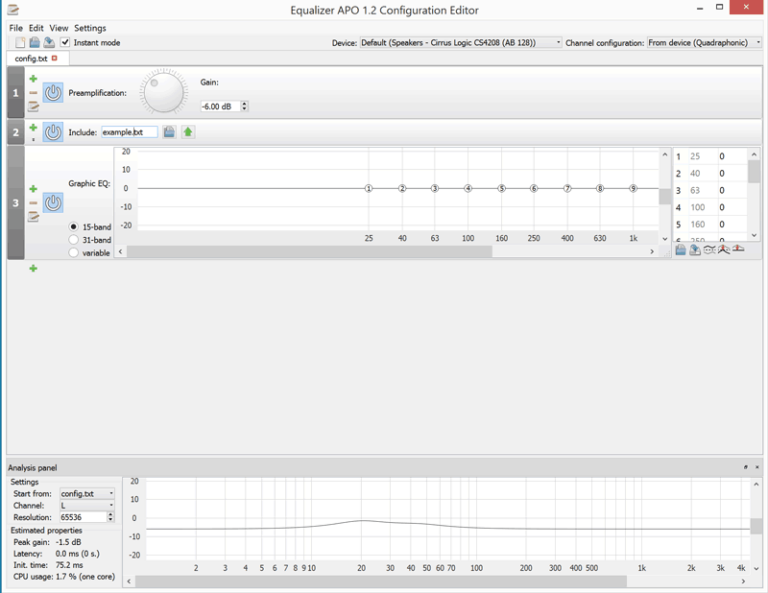Screen dimensions: 768x593
Task: Open the View menu
Action: [59, 28]
